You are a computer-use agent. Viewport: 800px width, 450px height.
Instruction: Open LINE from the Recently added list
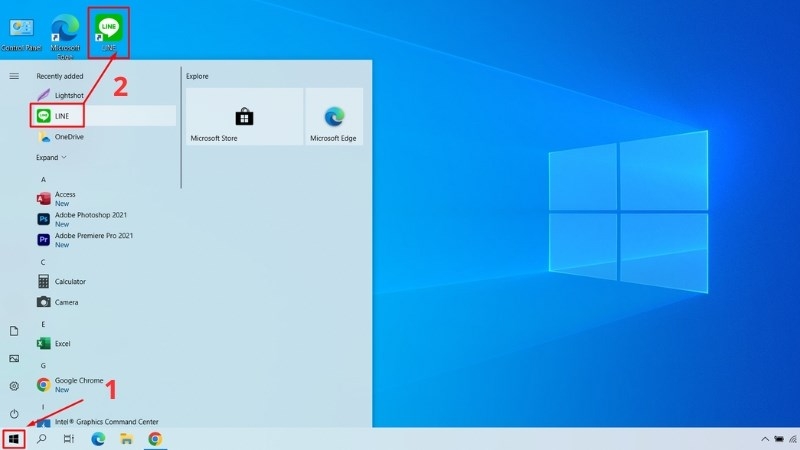(62, 116)
